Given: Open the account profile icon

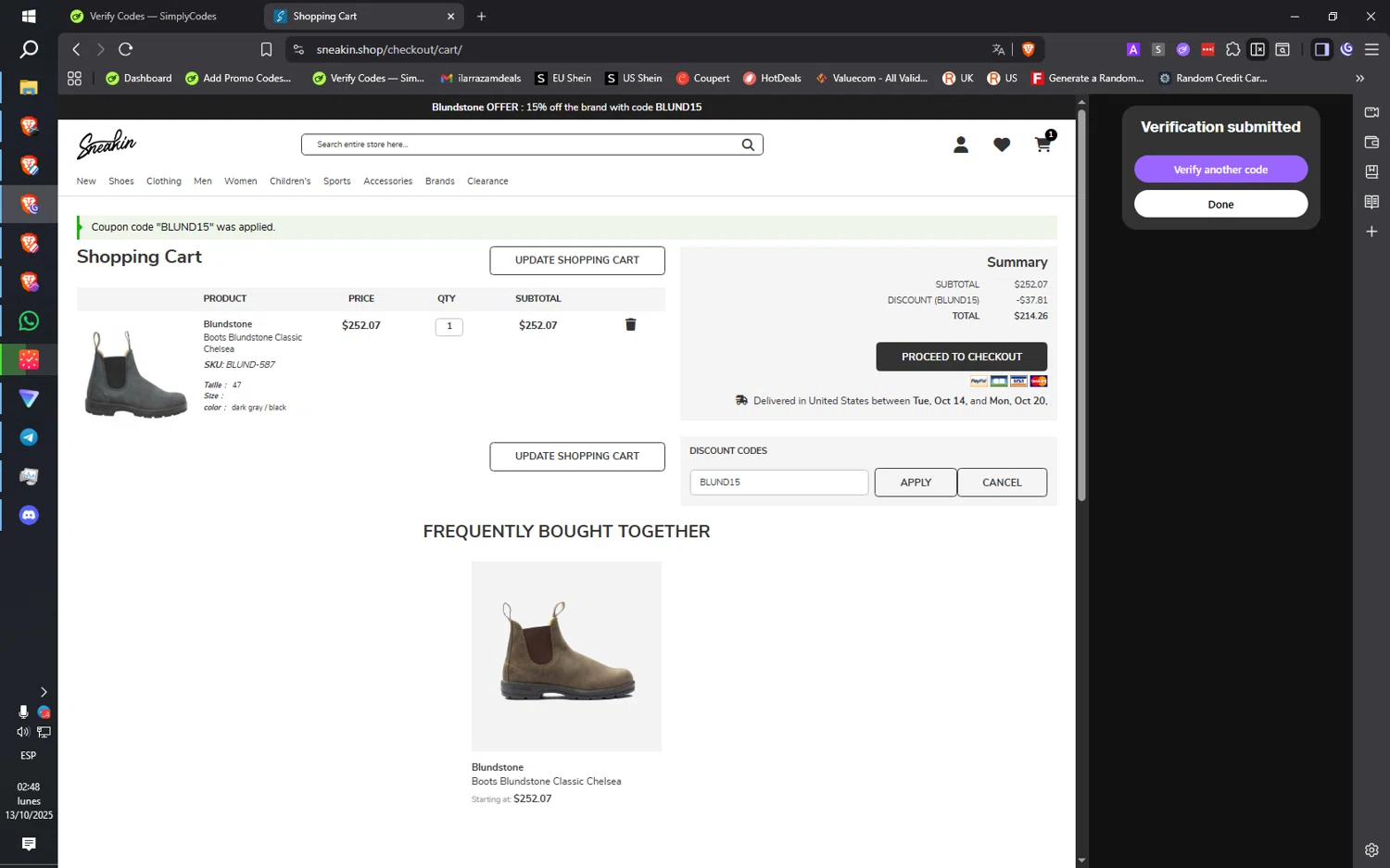Looking at the screenshot, I should 961,145.
